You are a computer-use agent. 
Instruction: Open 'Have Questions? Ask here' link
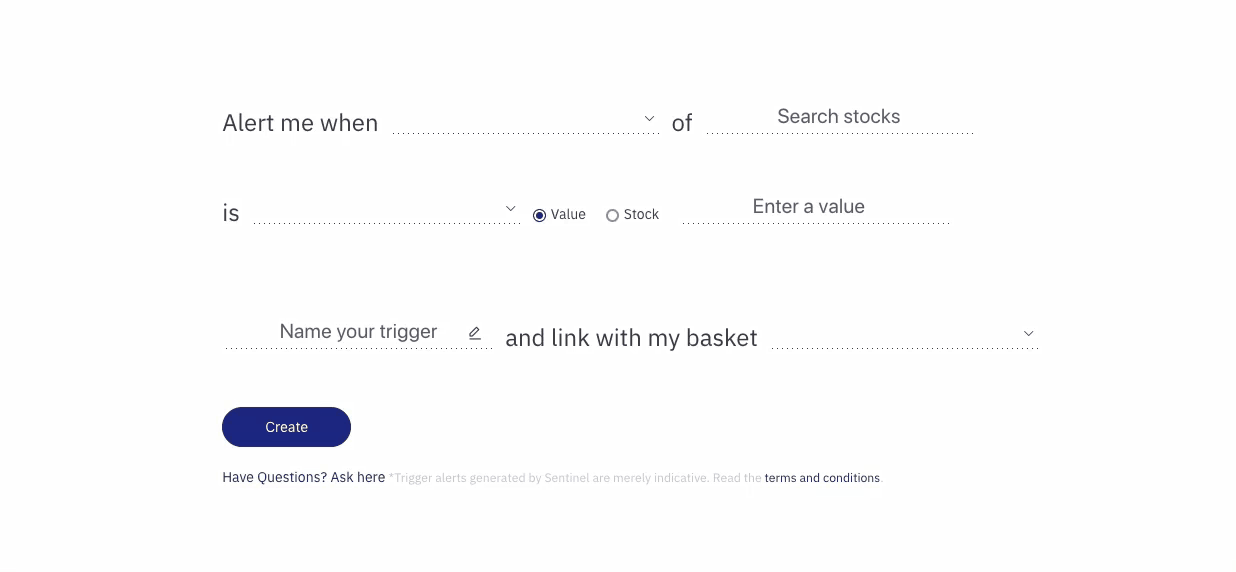point(303,478)
